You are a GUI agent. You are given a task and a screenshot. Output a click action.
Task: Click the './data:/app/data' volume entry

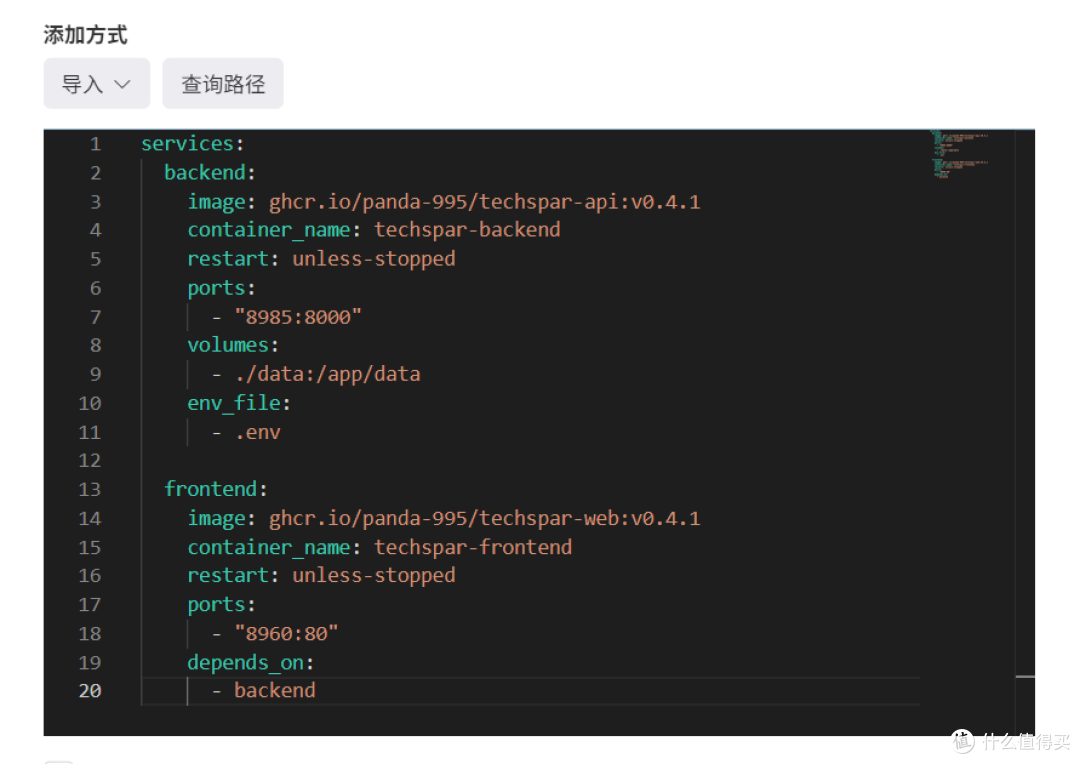[327, 374]
